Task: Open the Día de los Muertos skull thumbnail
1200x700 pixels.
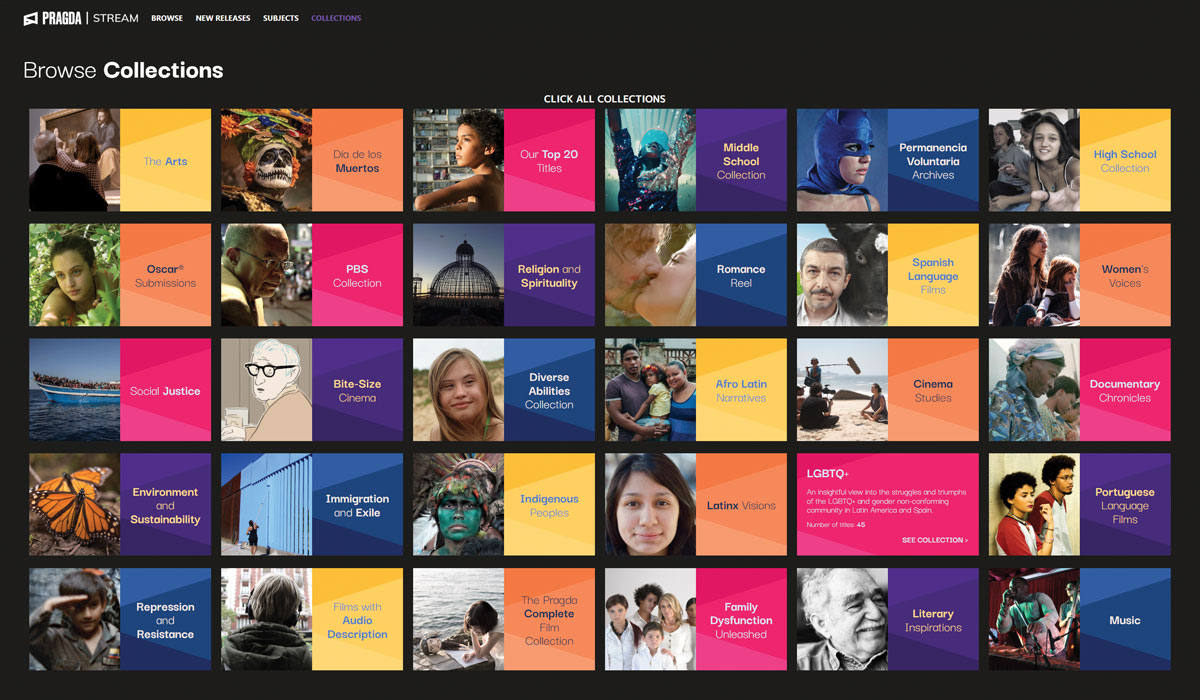Action: point(266,160)
